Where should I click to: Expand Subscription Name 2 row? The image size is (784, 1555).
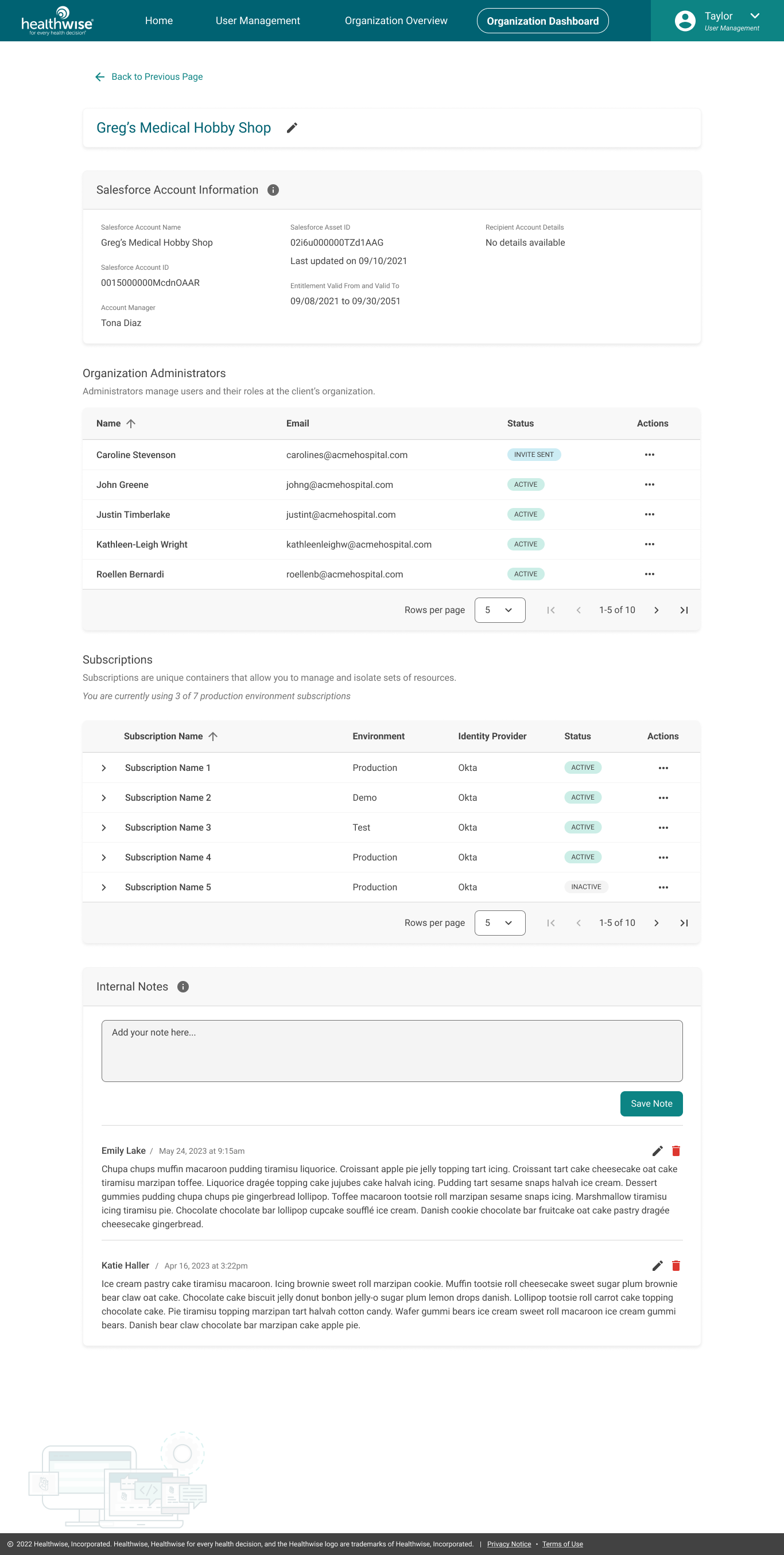pyautogui.click(x=104, y=797)
